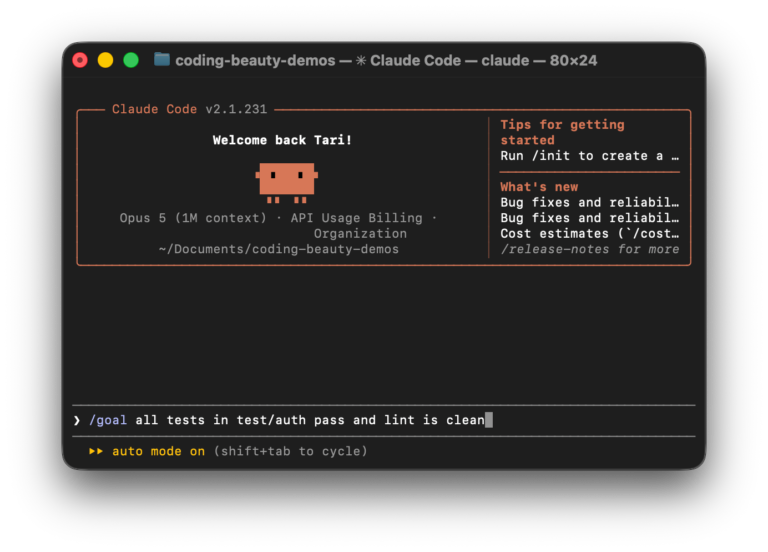768x552 pixels.
Task: Click the auto mode double-arrow icon
Action: point(96,451)
